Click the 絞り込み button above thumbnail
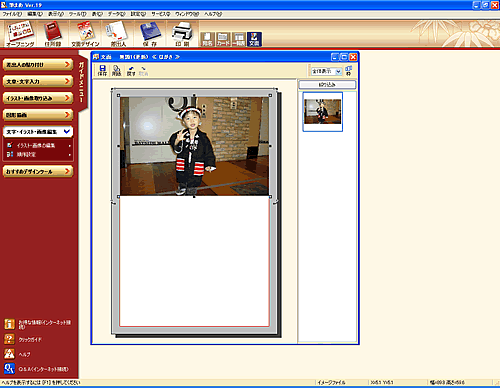The image size is (500, 388). [x=327, y=85]
